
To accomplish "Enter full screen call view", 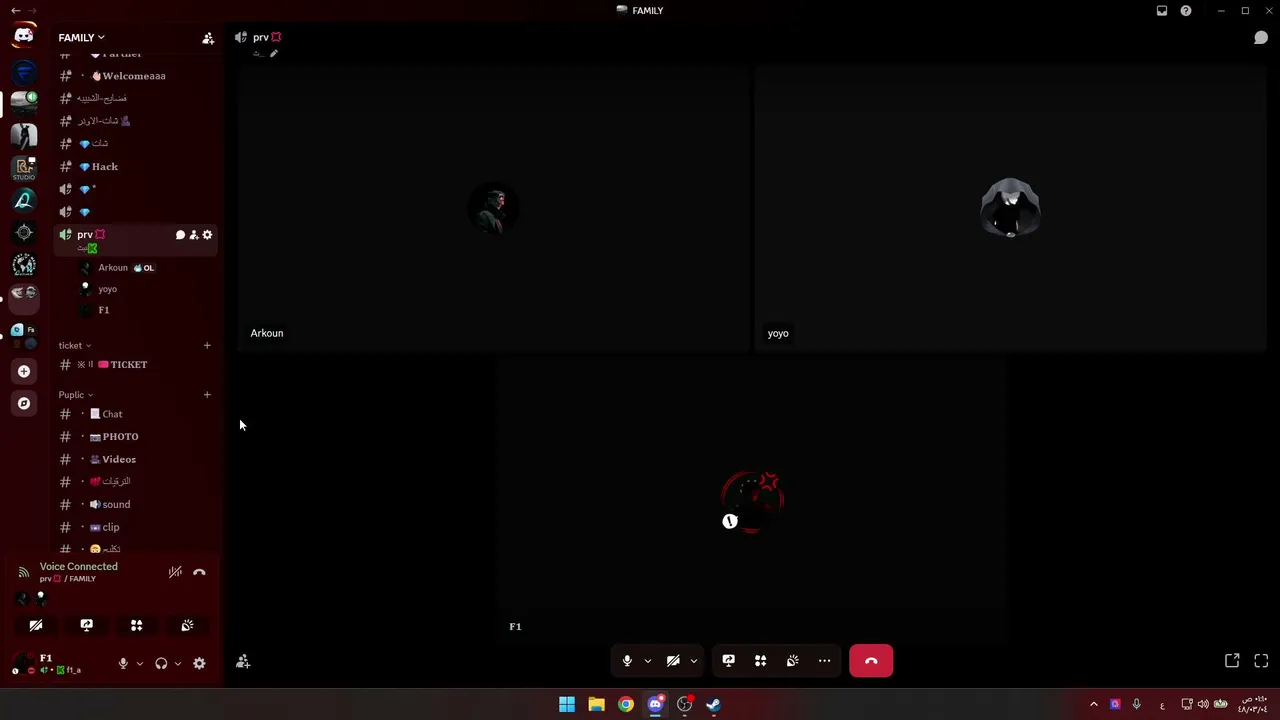I will (x=1261, y=661).
